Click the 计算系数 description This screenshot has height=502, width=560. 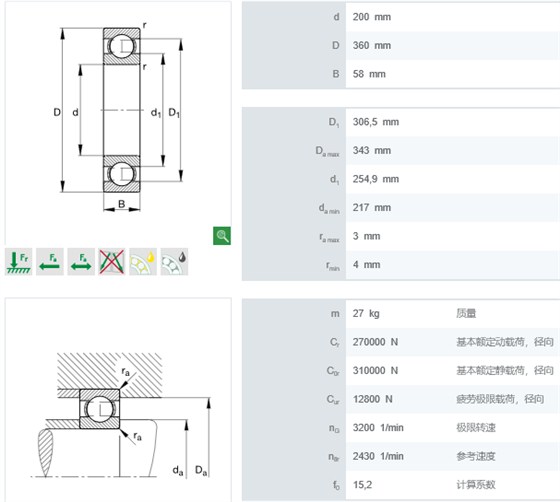[x=476, y=485]
